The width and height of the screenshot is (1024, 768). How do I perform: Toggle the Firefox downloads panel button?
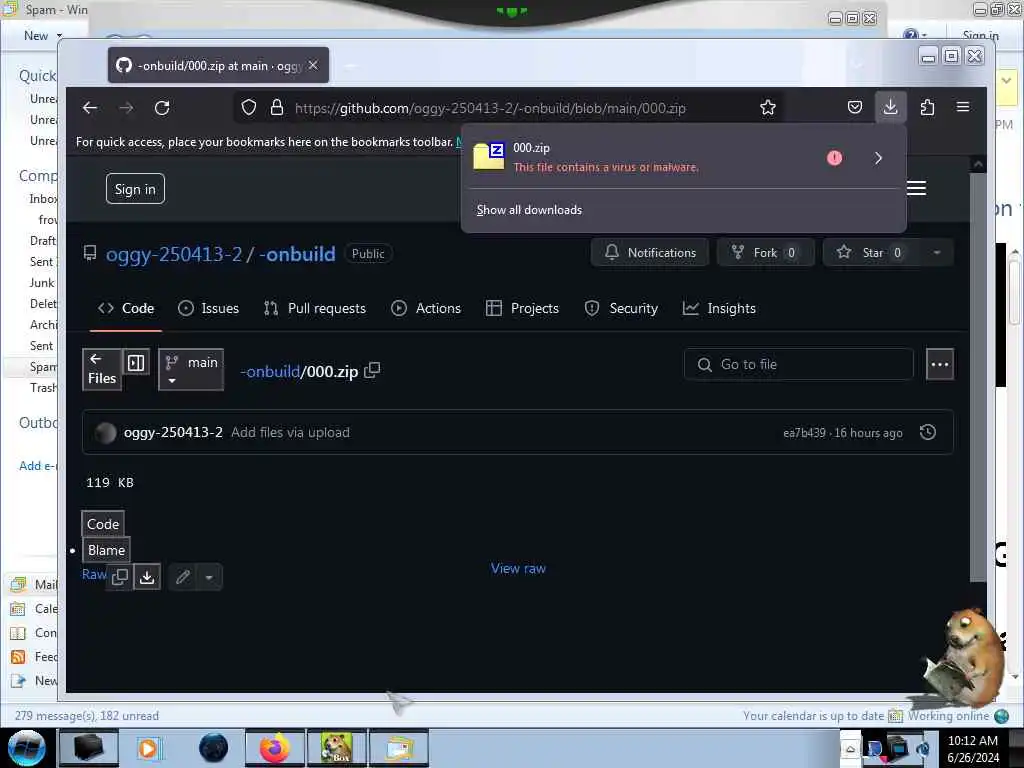point(890,107)
